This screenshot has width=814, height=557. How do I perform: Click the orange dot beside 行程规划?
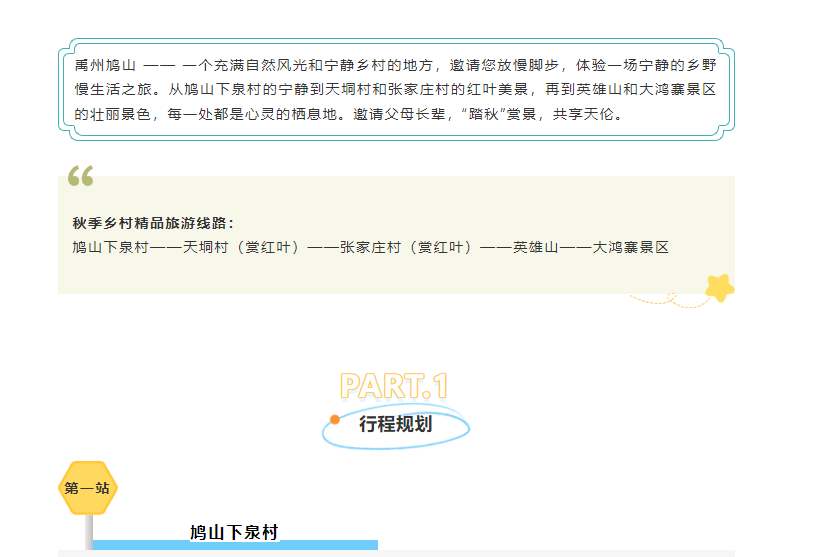click(x=335, y=419)
